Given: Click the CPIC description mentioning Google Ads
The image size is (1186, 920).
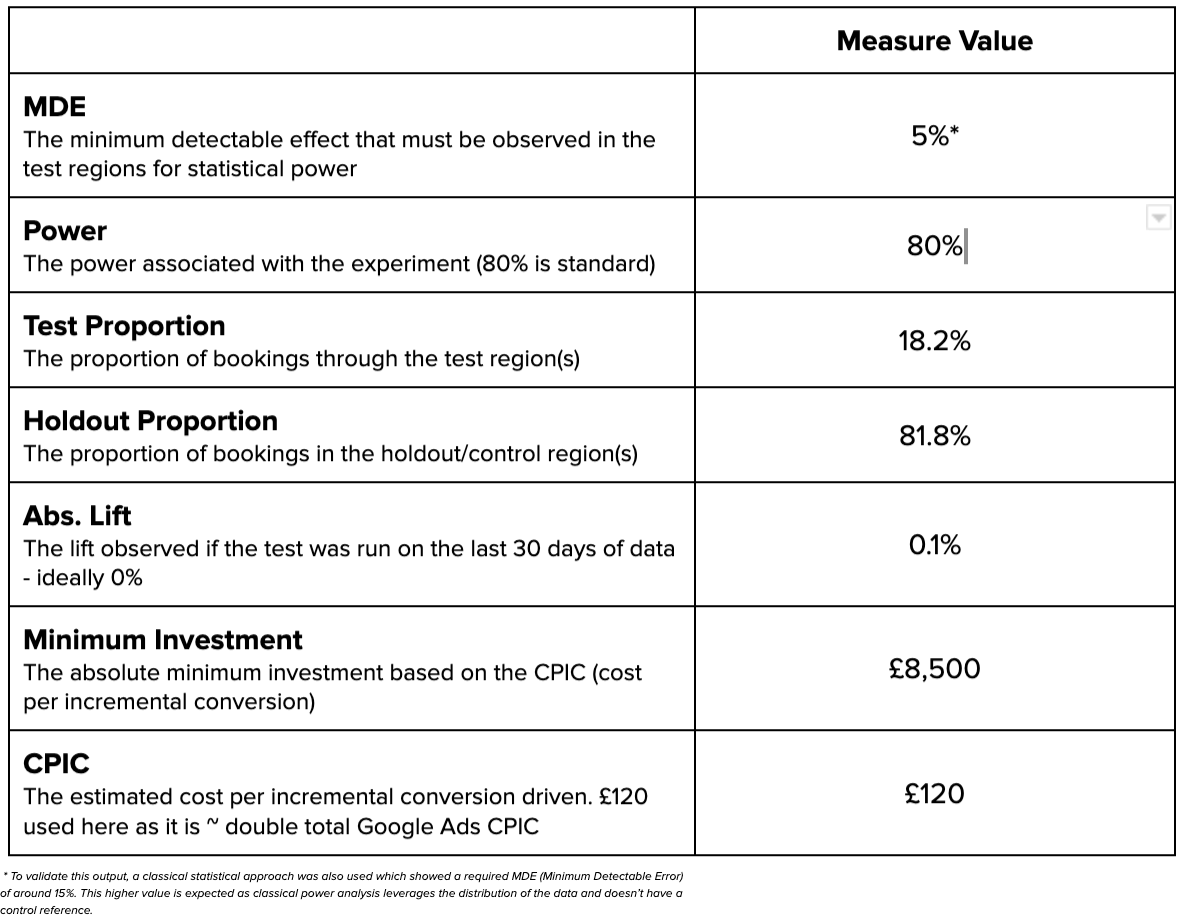Looking at the screenshot, I should [x=335, y=812].
